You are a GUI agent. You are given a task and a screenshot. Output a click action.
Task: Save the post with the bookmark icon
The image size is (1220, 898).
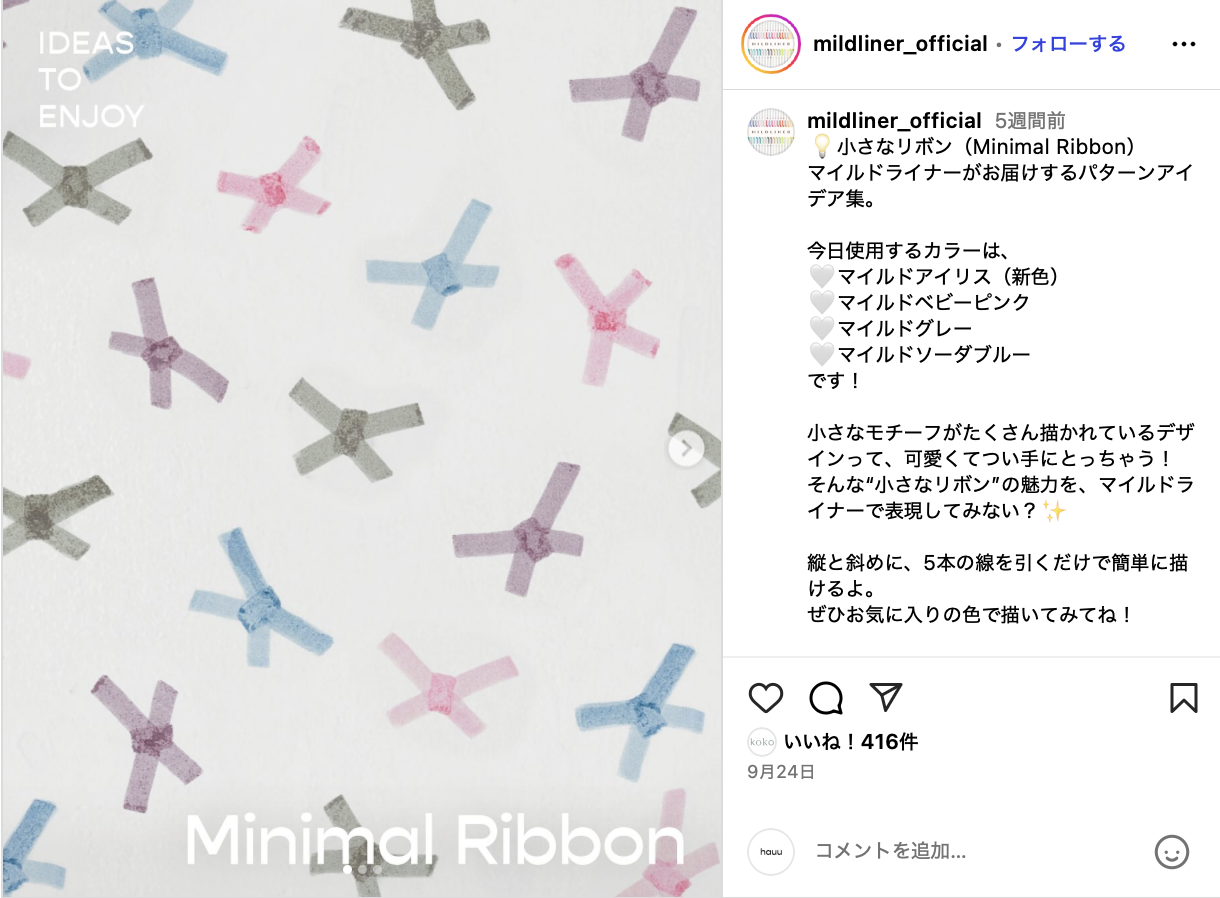pos(1184,697)
